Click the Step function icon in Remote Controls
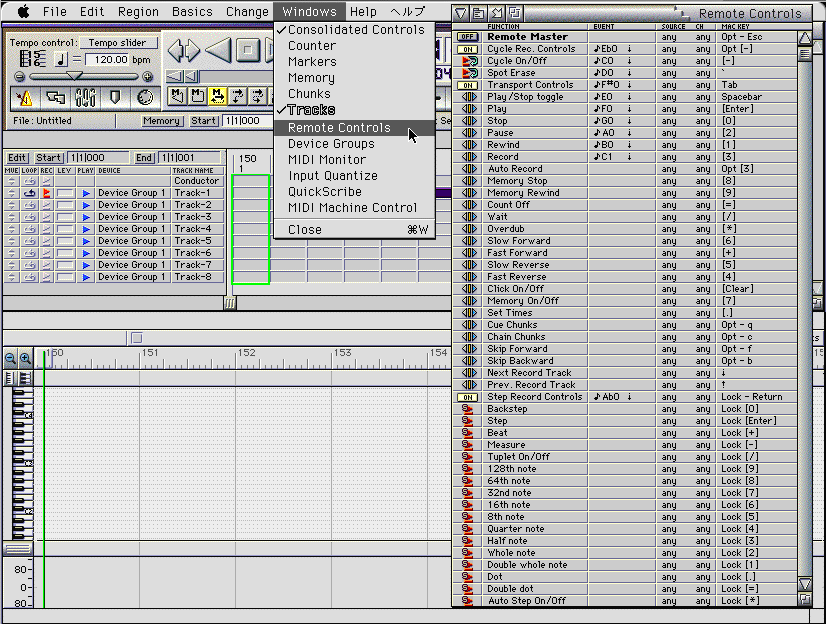The height and width of the screenshot is (624, 826). coord(468,421)
